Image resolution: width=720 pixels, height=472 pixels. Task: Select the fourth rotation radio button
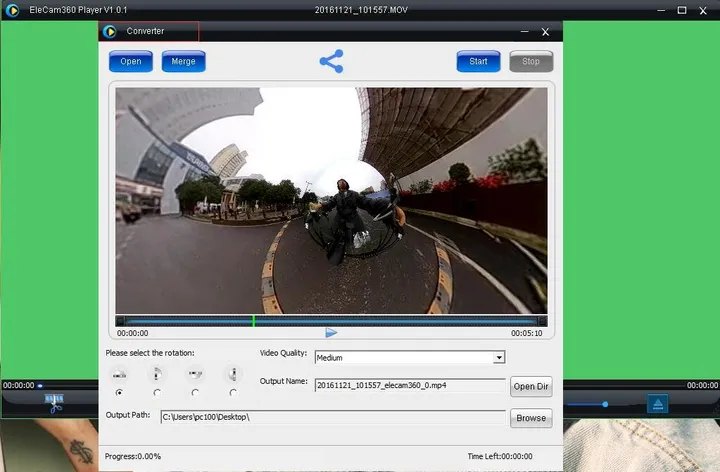click(233, 393)
